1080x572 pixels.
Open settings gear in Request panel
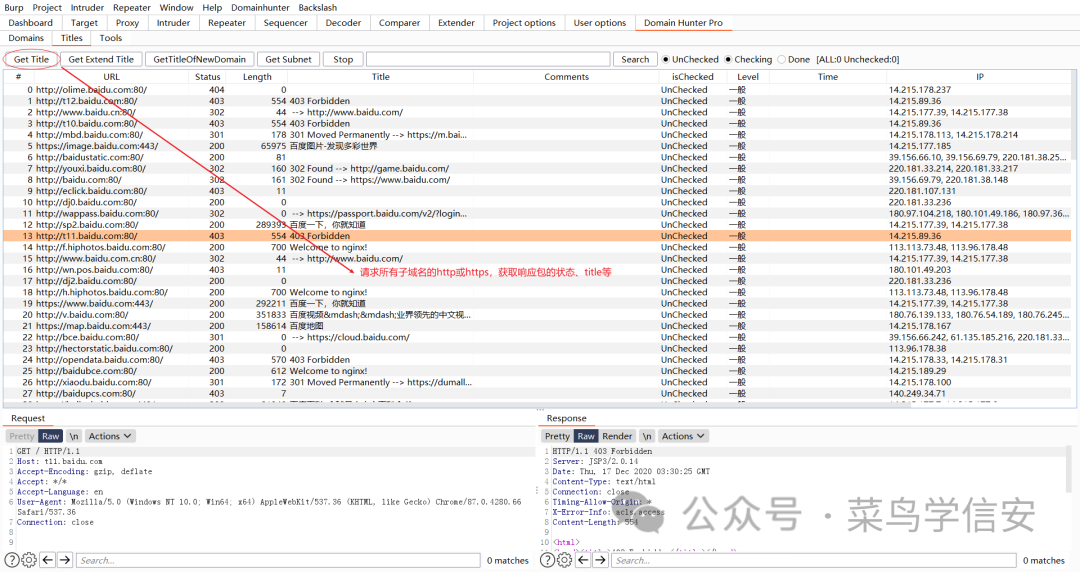click(29, 560)
